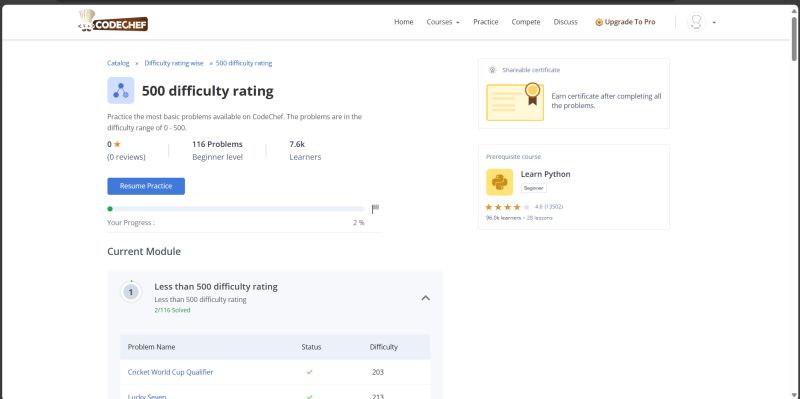Click the Resume Practice button
Viewport: 800px width, 399px height.
tap(146, 186)
